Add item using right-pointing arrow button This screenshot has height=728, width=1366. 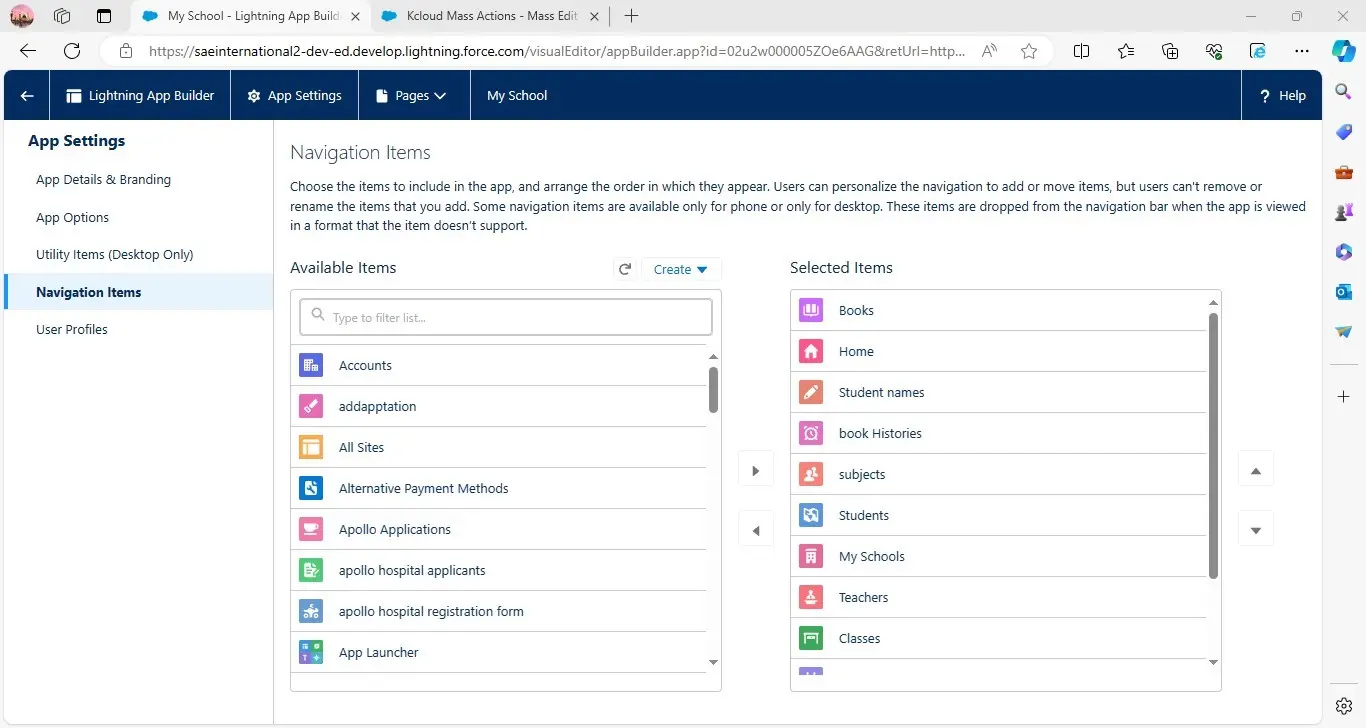pos(756,470)
